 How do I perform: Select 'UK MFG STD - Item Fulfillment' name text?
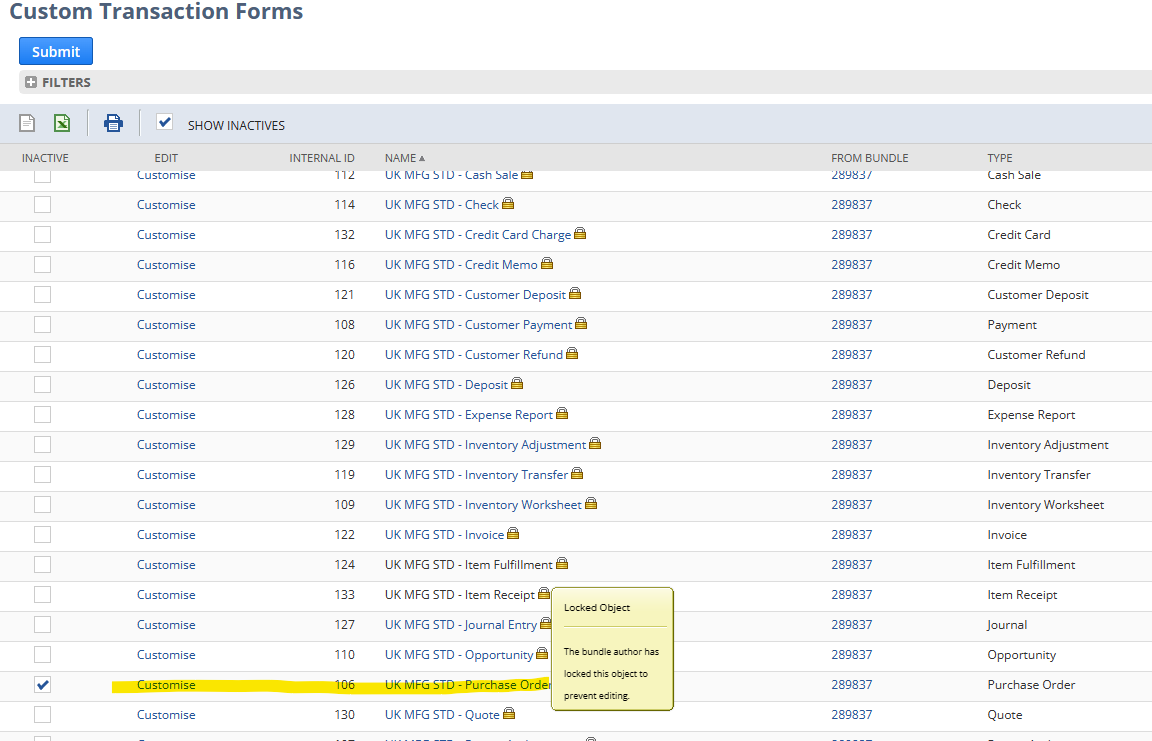tap(469, 565)
